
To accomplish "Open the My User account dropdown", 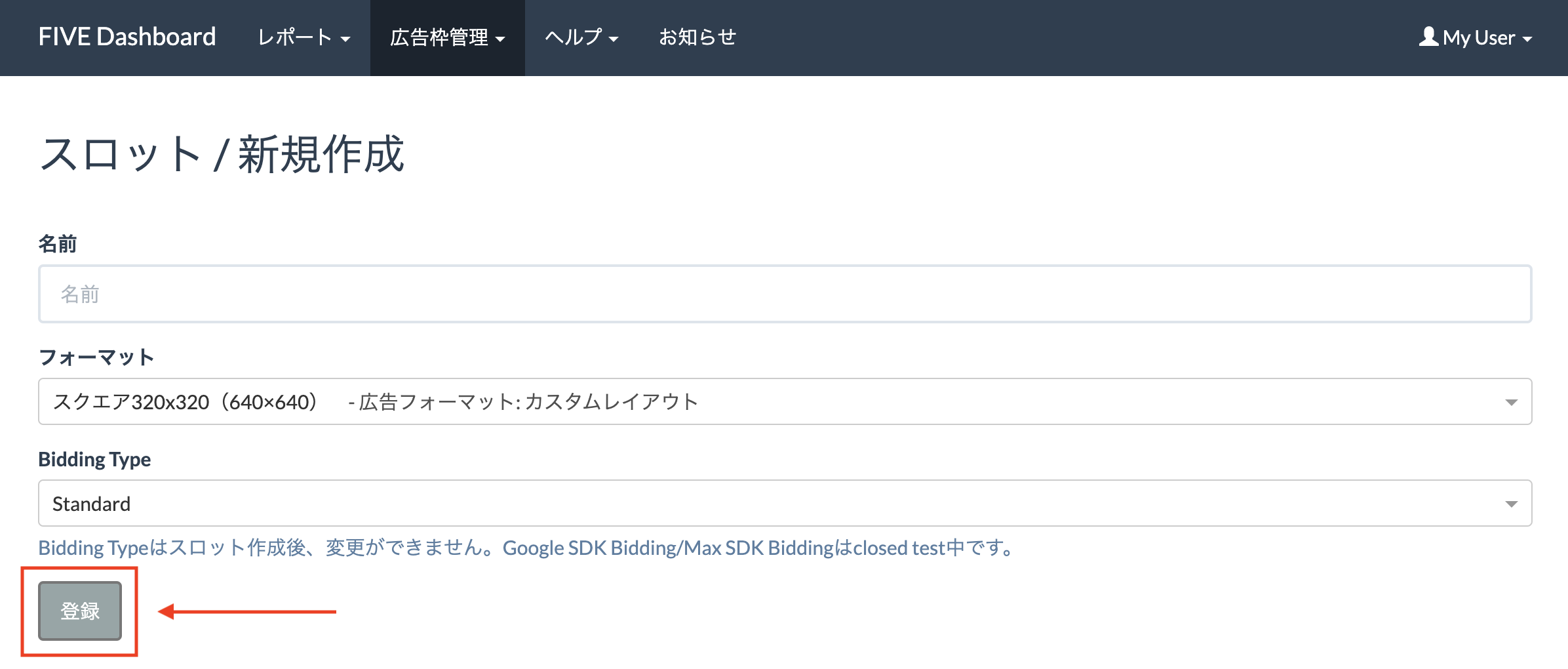I will pyautogui.click(x=1476, y=37).
